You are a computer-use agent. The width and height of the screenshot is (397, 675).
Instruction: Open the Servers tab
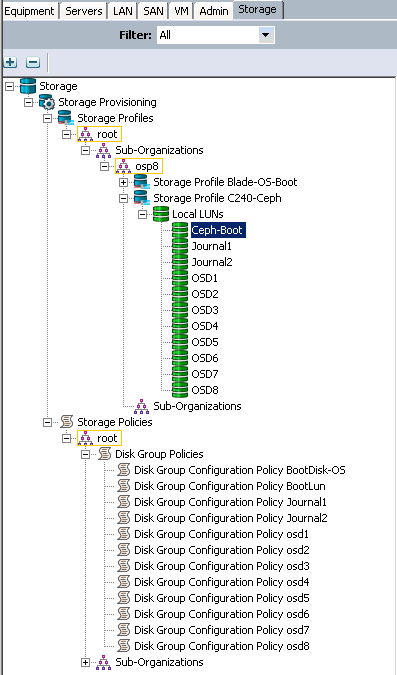[x=83, y=11]
